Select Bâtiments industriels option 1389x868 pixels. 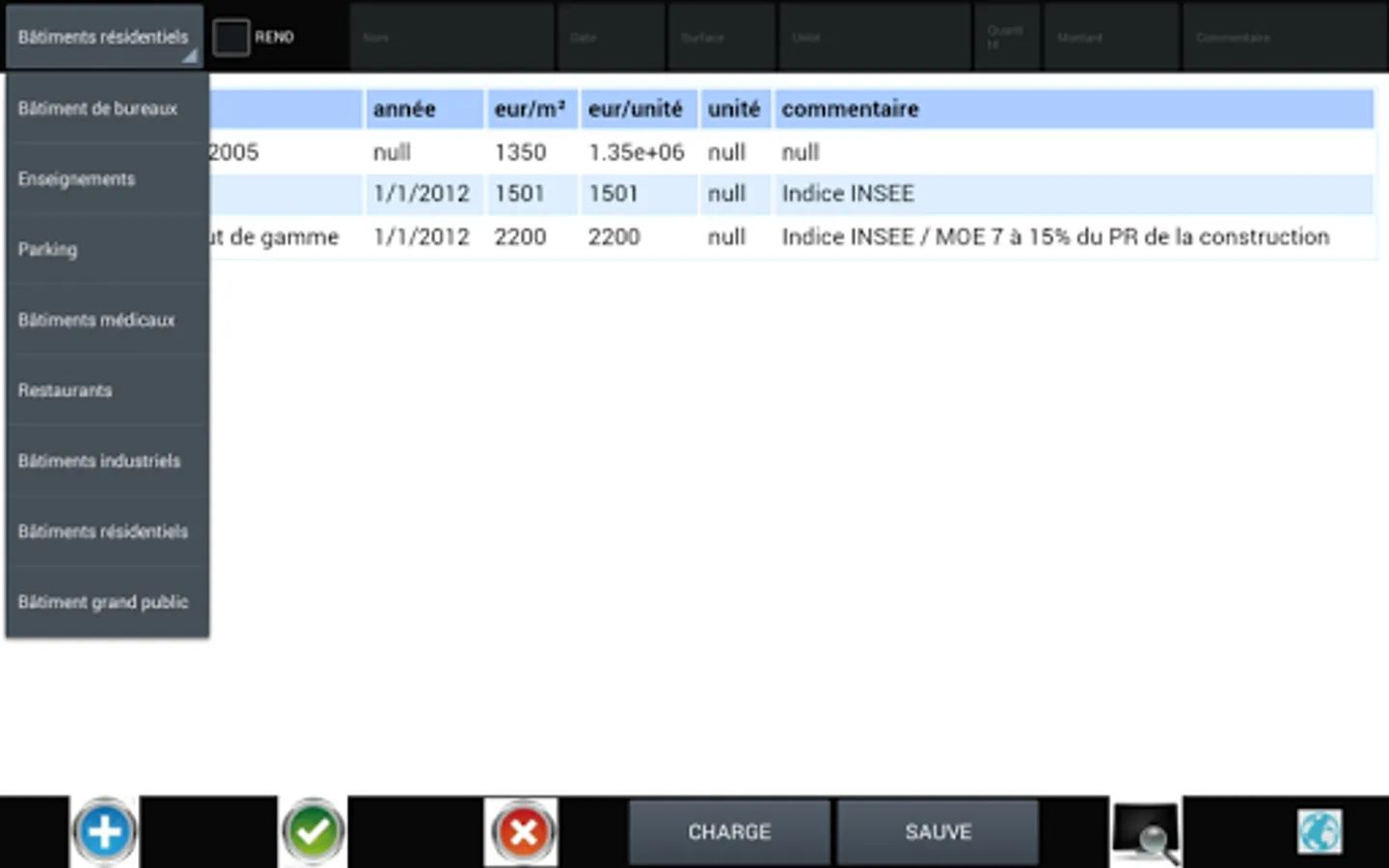(107, 461)
